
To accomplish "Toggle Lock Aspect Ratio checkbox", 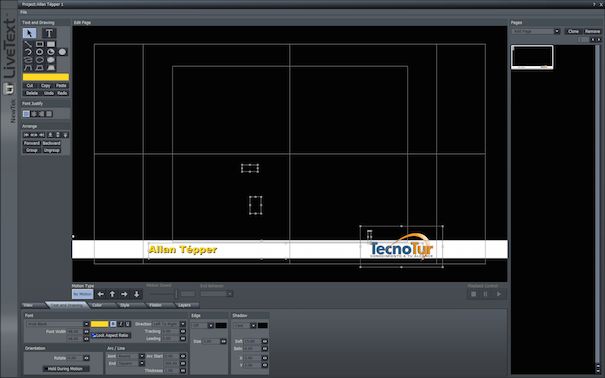I will coord(111,336).
